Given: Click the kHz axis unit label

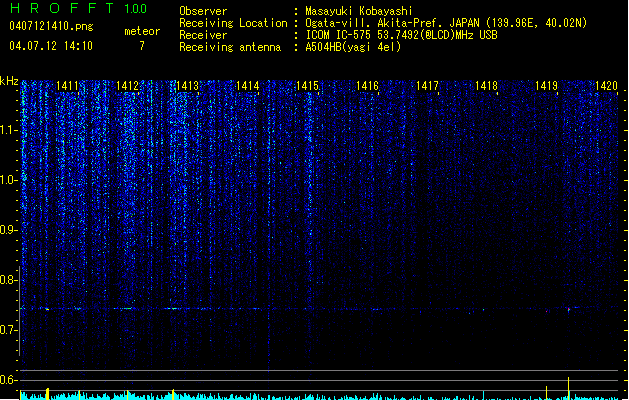Looking at the screenshot, I should click(9, 81).
